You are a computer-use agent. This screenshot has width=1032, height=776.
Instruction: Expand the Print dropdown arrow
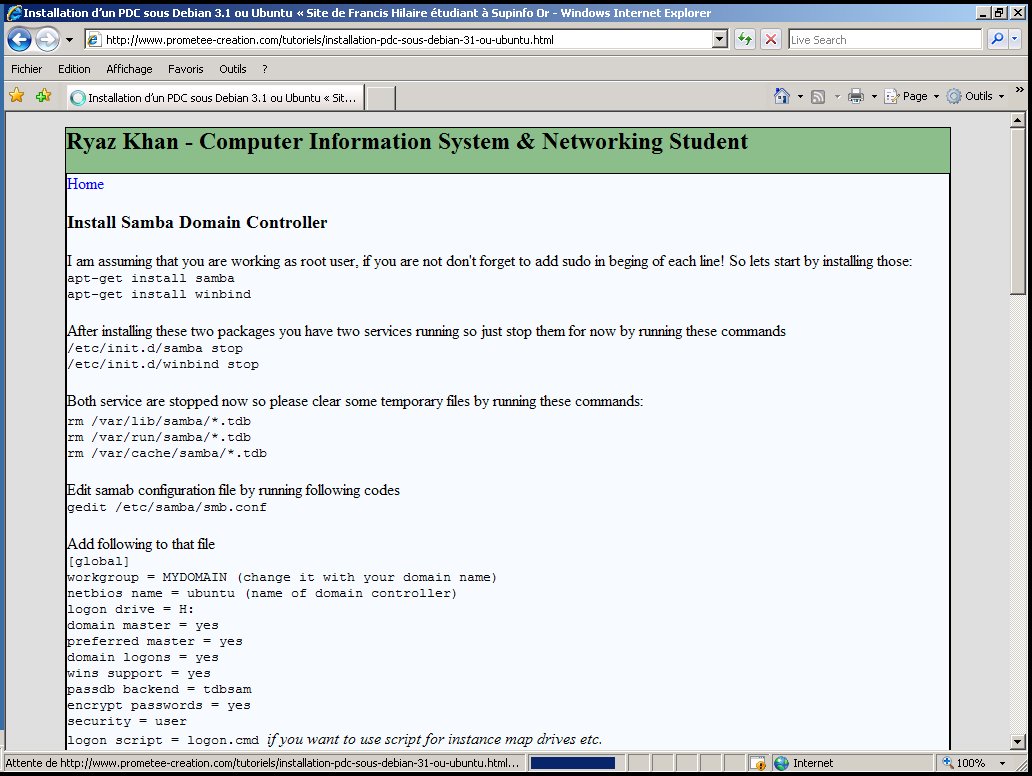pos(874,96)
